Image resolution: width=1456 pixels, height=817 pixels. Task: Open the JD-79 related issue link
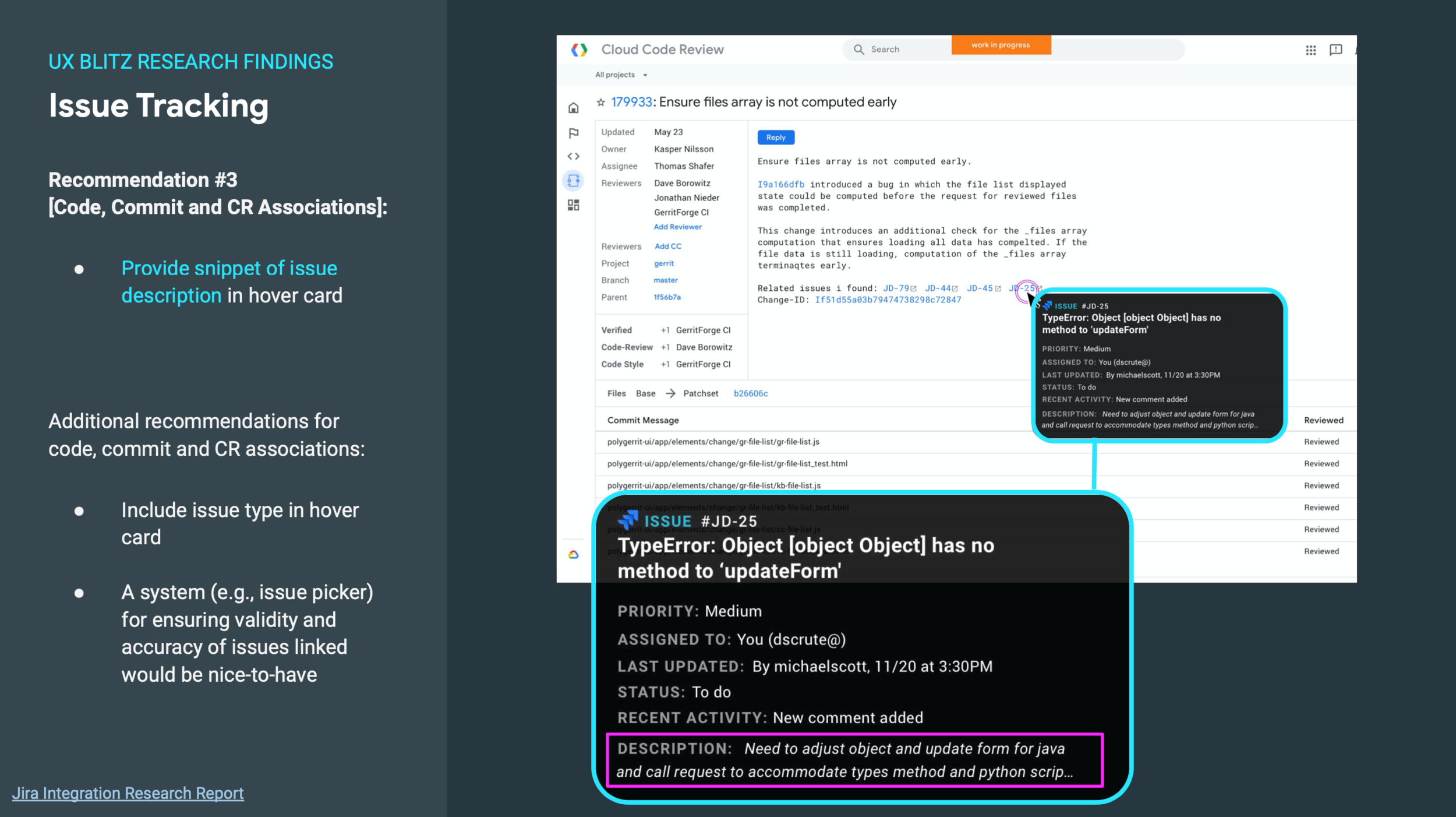(x=896, y=288)
